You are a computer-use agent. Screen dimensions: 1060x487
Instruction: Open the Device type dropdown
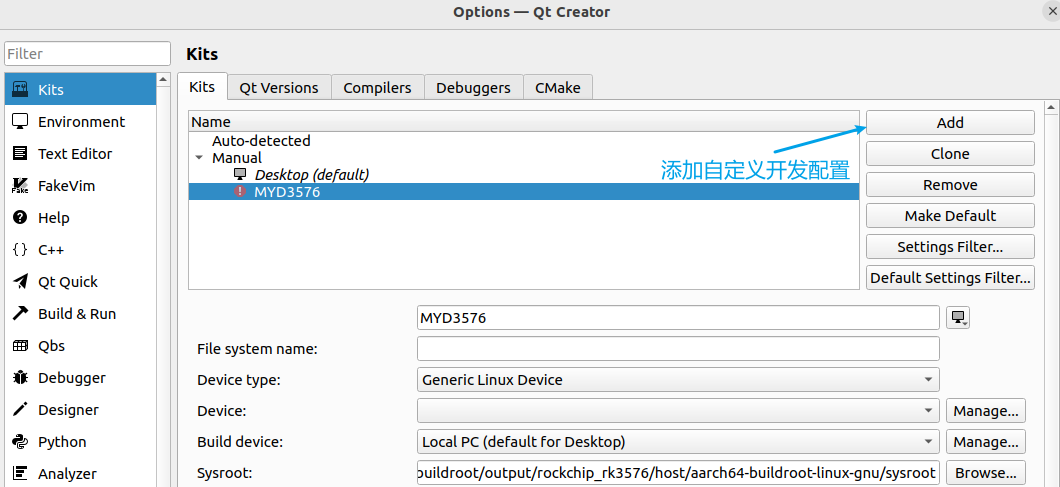pyautogui.click(x=678, y=379)
